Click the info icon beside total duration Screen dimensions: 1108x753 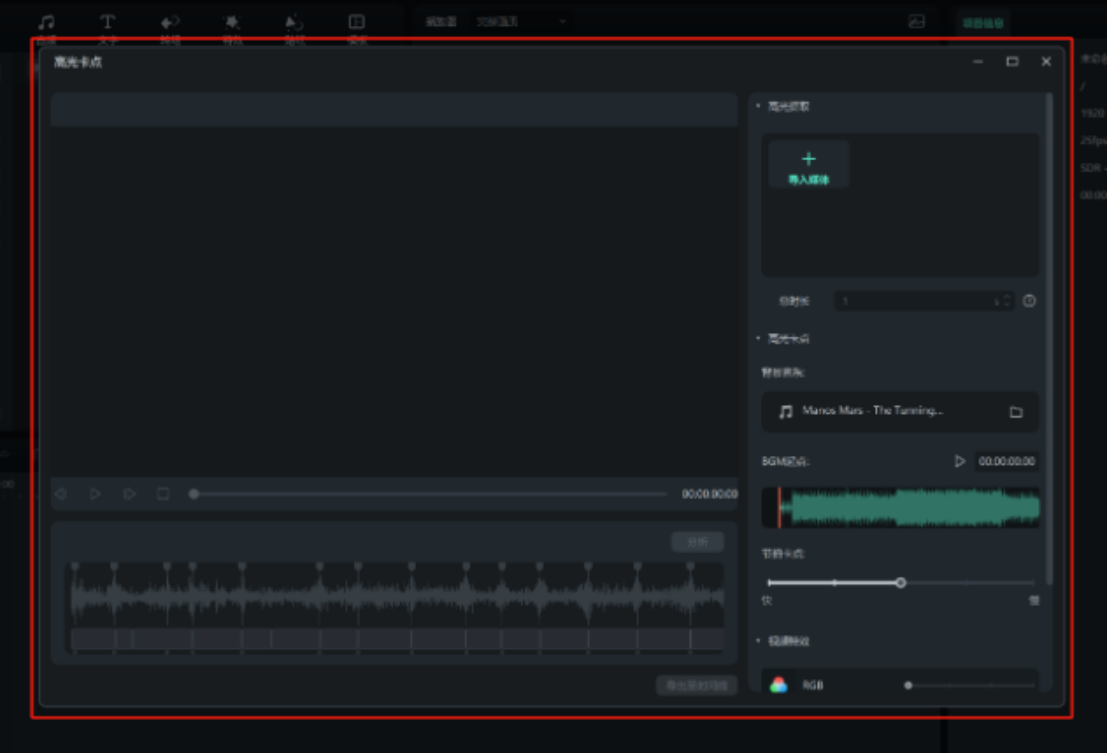(x=1029, y=301)
